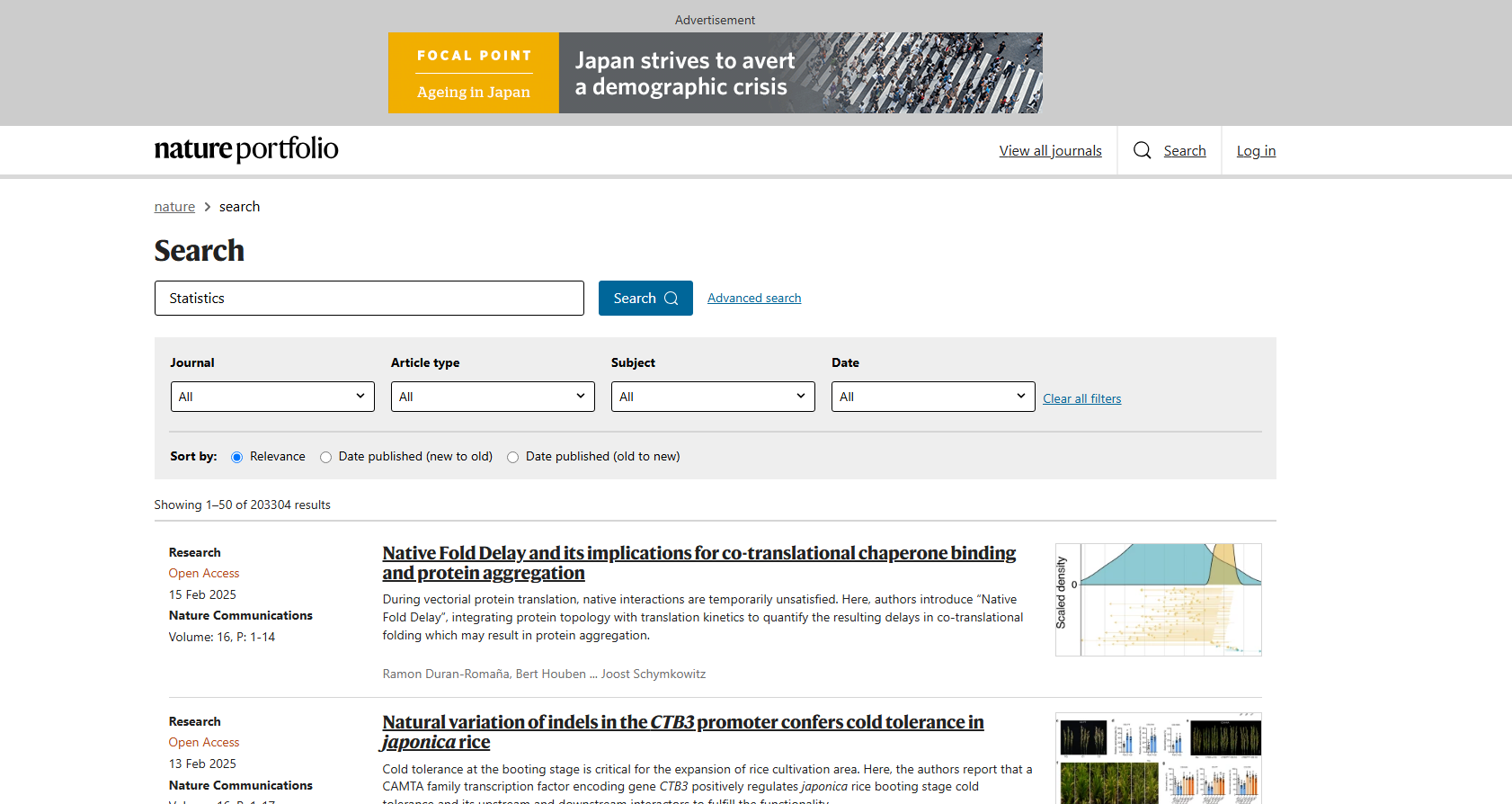Sort by Date published old to new
Image resolution: width=1512 pixels, height=804 pixels.
coord(513,457)
